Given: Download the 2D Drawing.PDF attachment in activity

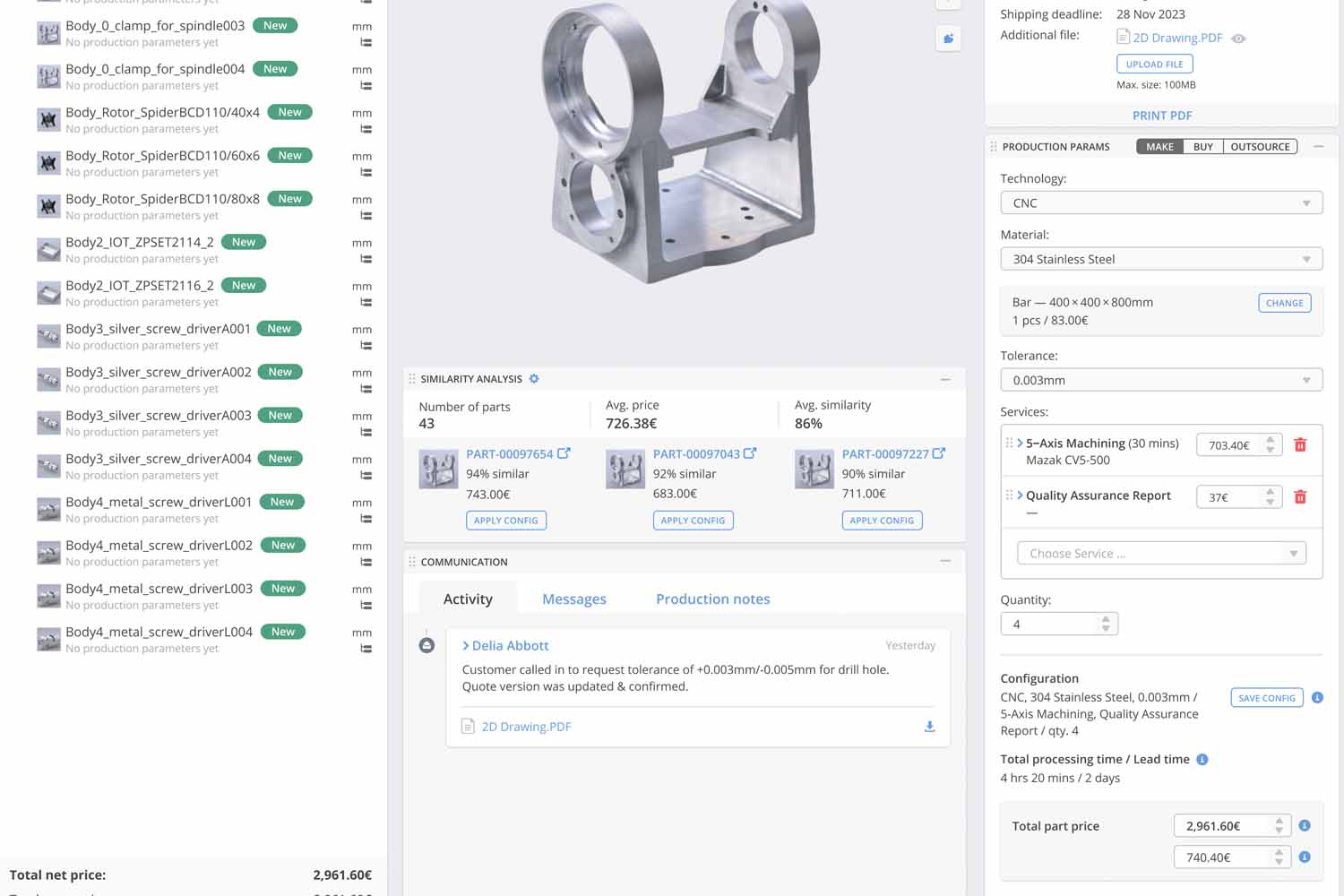Looking at the screenshot, I should click(929, 727).
